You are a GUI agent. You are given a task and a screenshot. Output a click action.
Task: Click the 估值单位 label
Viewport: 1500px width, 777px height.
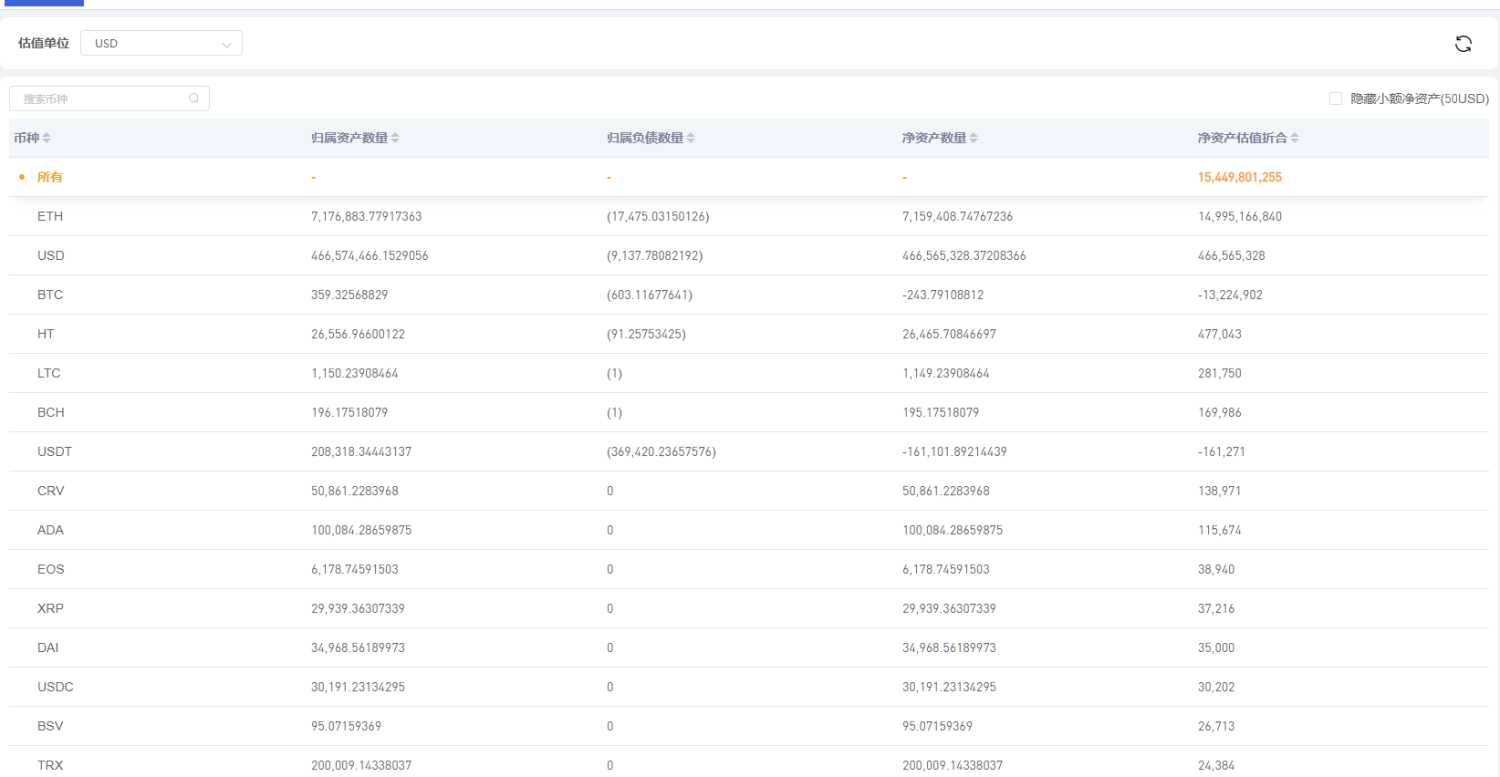coord(44,43)
